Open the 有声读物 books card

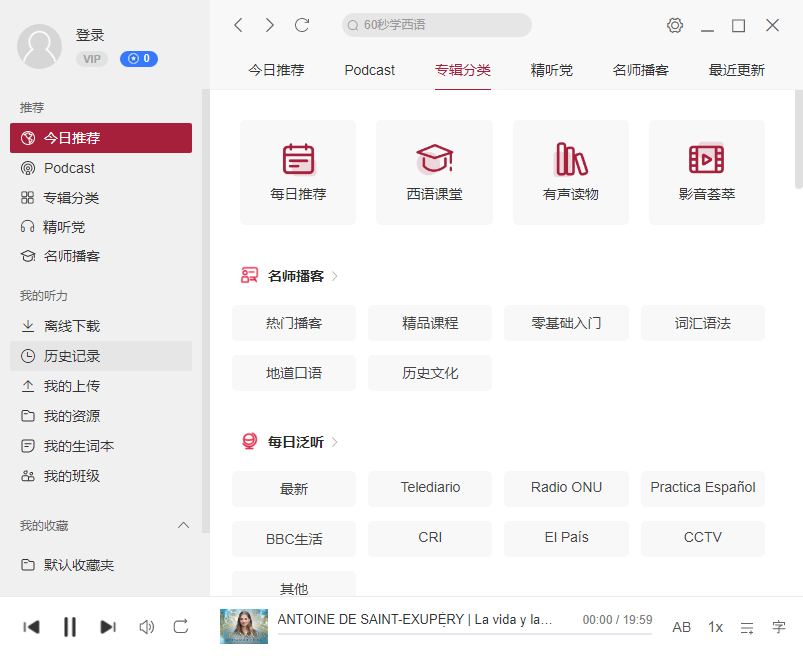570,172
